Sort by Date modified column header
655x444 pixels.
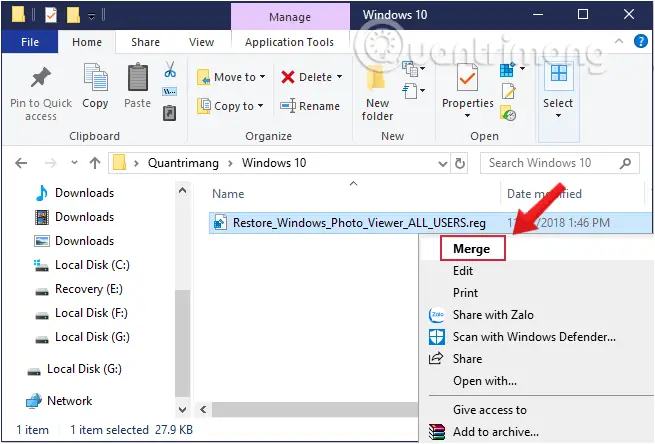pyautogui.click(x=544, y=194)
